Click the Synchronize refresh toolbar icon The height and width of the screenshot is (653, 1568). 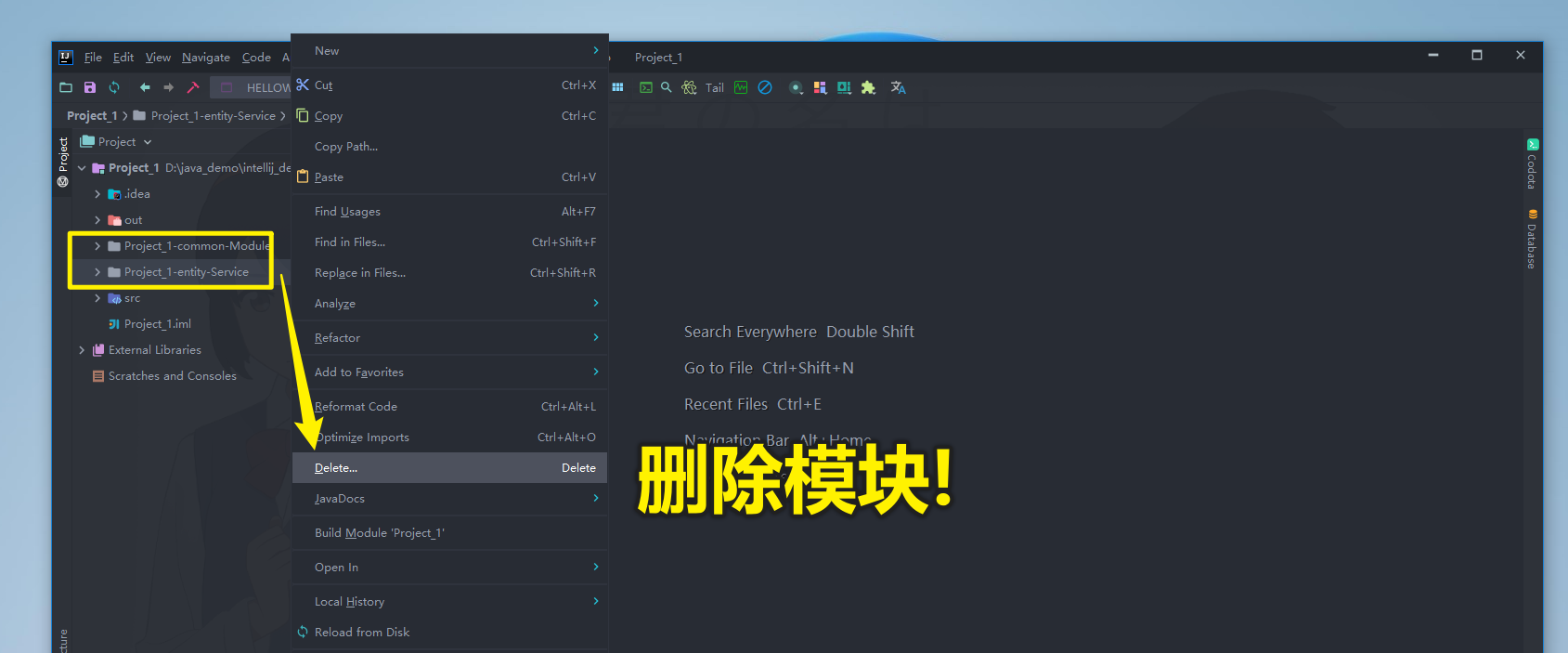pos(114,87)
